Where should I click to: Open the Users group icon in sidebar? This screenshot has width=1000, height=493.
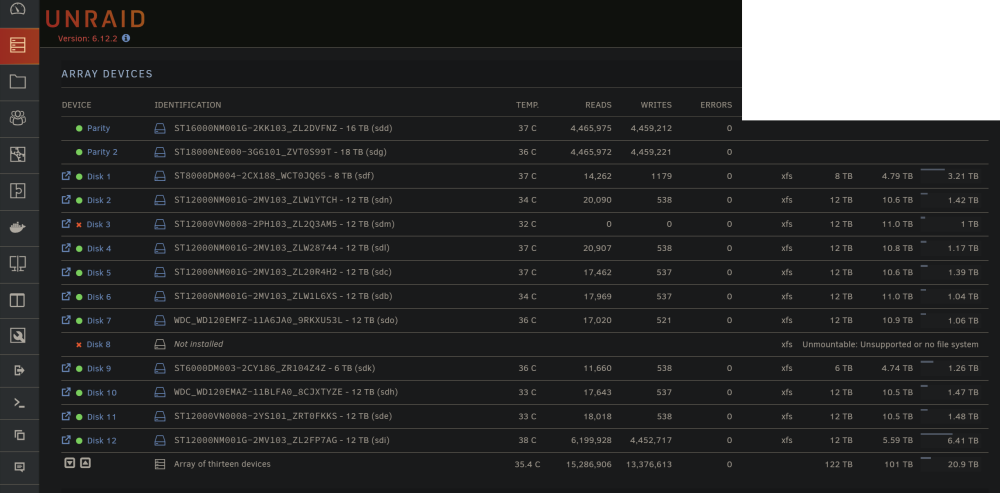coord(18,118)
